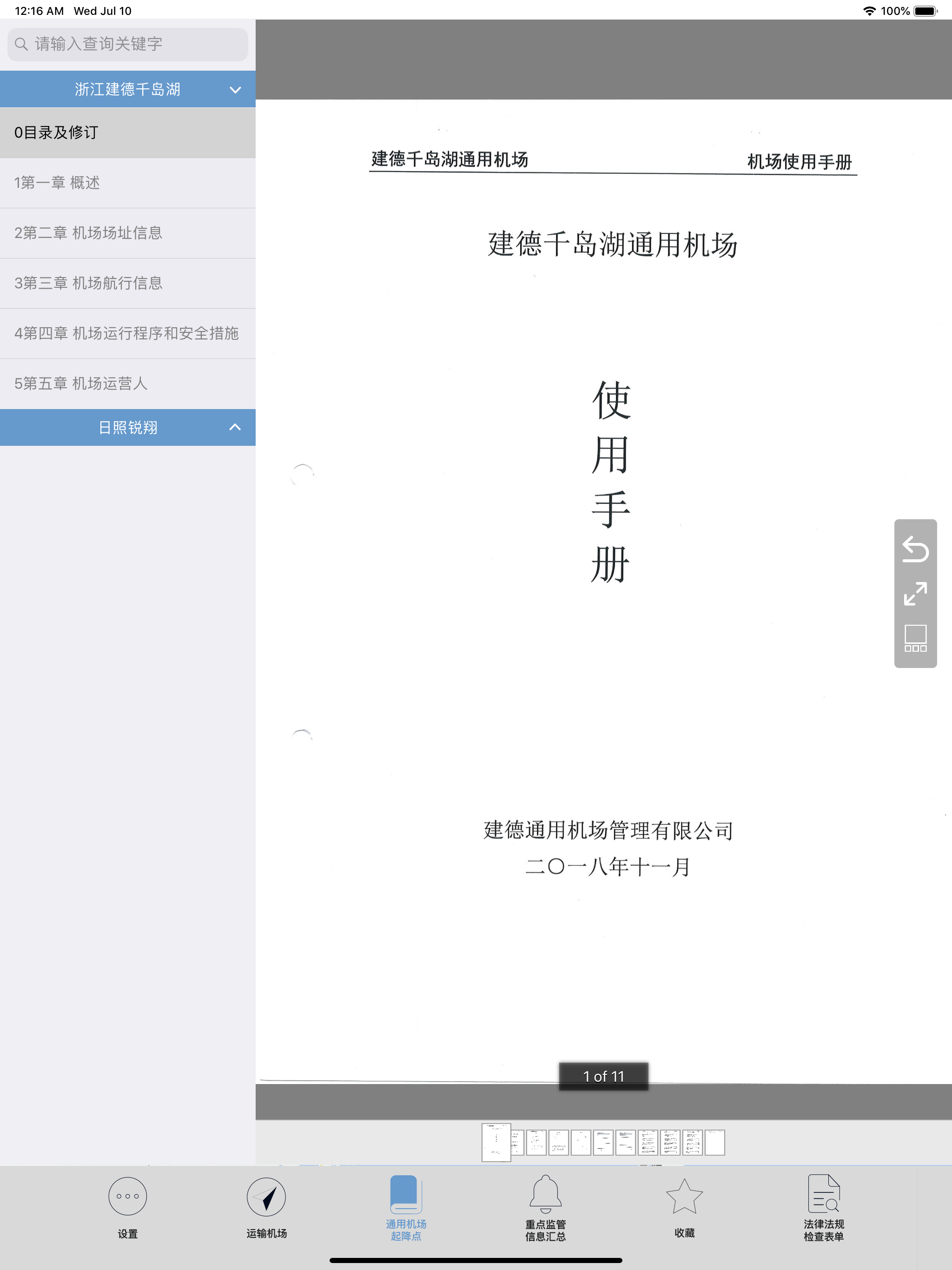Open 5第五章 机场运营人

coord(127,384)
